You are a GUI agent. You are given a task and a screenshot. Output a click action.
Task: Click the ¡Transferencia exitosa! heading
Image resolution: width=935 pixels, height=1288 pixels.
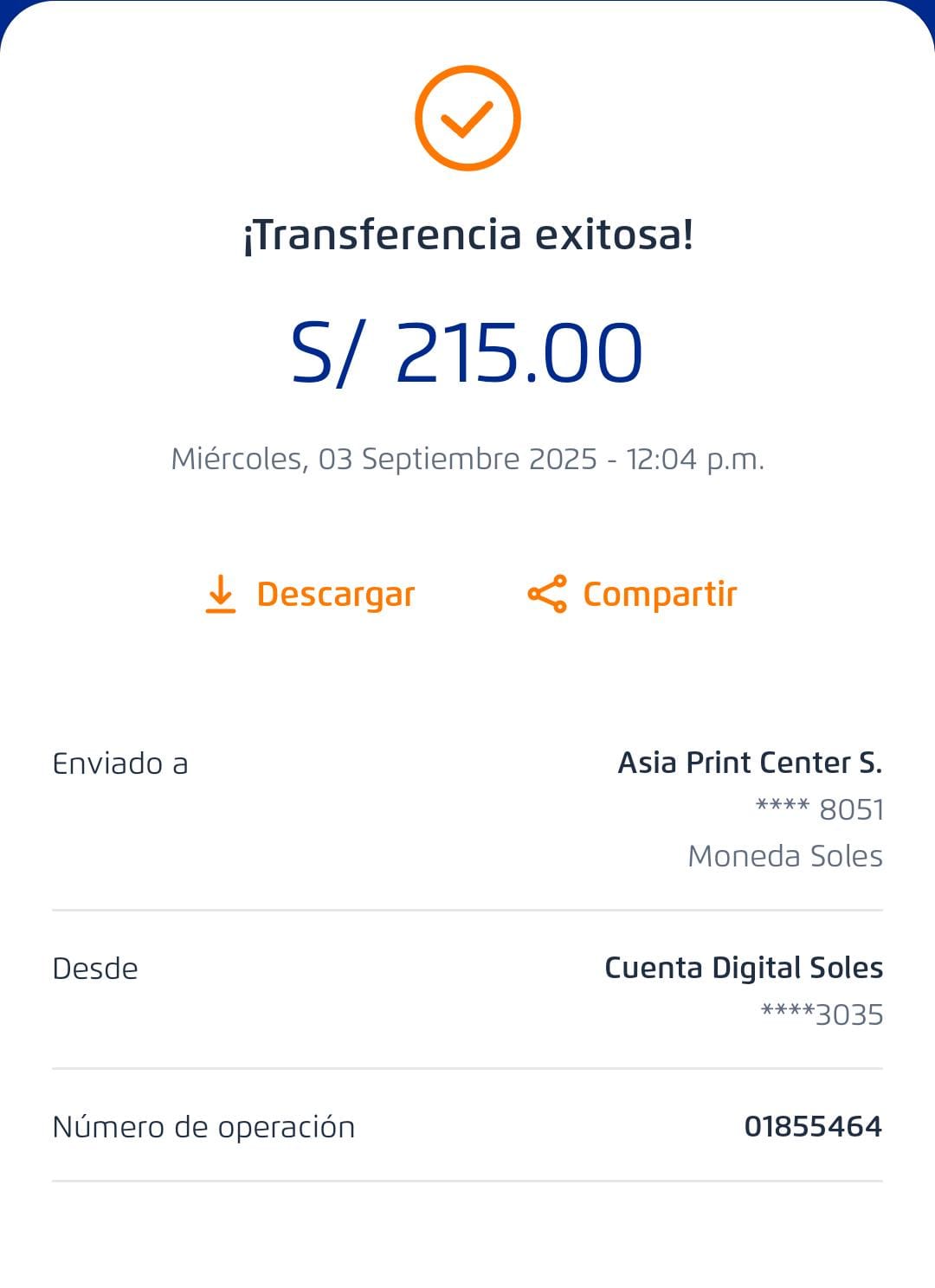(467, 235)
